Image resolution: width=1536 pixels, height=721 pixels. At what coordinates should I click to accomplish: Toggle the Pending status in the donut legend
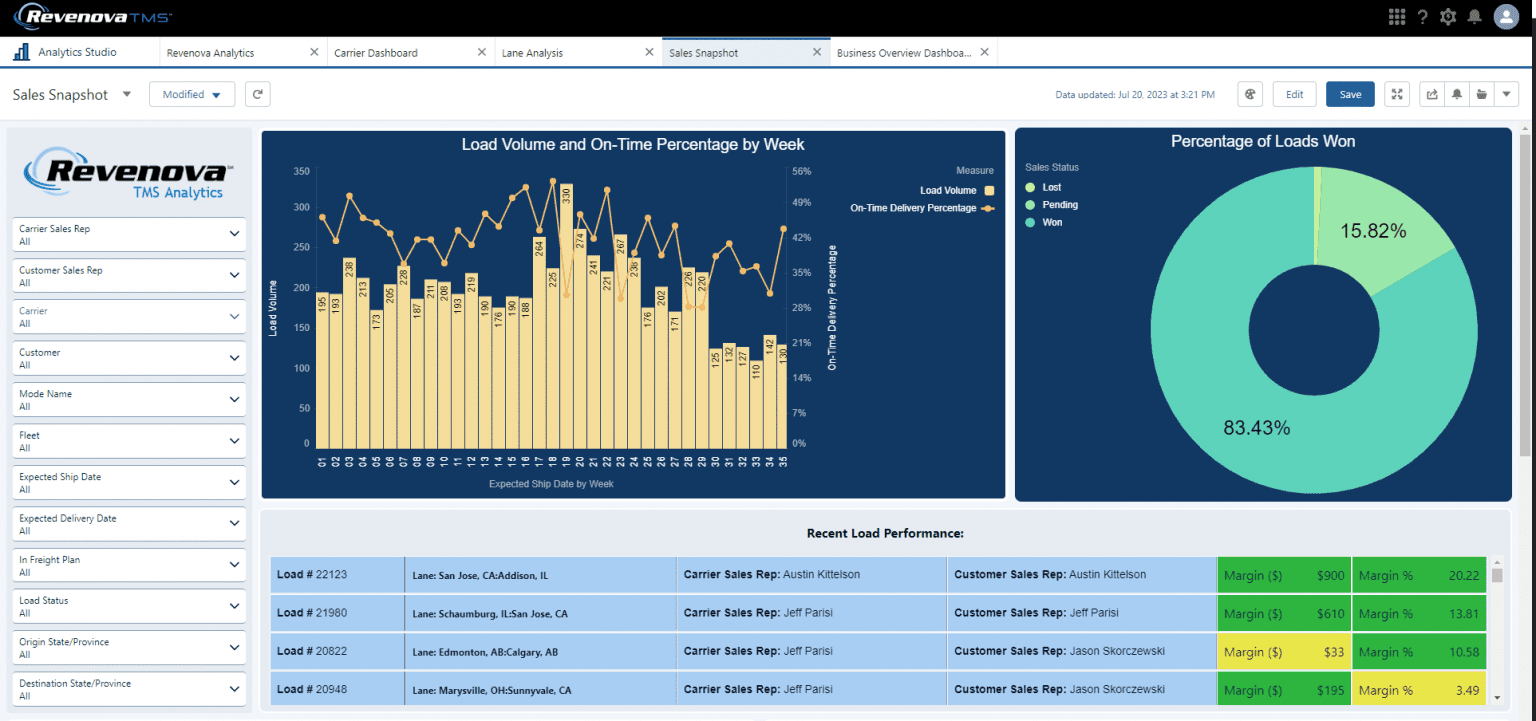point(1057,204)
